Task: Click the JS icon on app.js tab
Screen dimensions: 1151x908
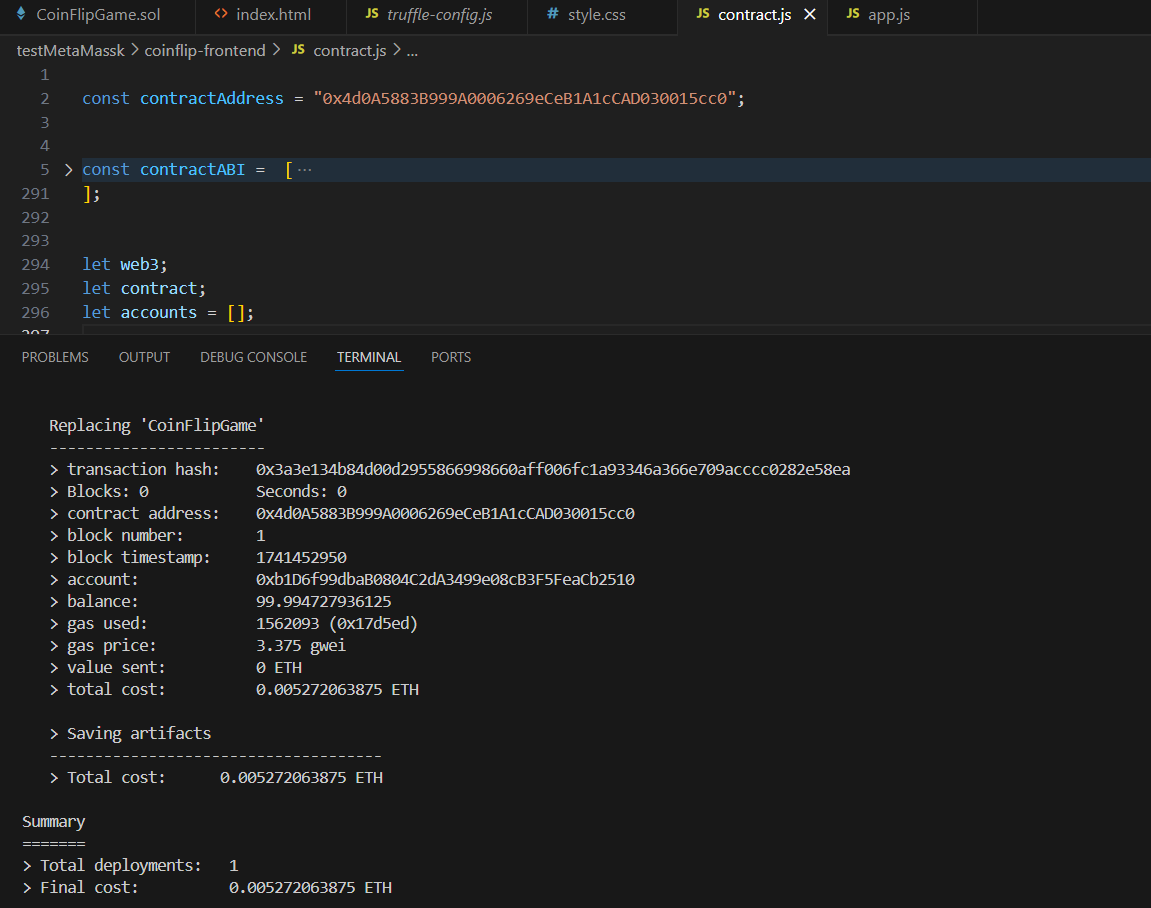Action: point(853,15)
